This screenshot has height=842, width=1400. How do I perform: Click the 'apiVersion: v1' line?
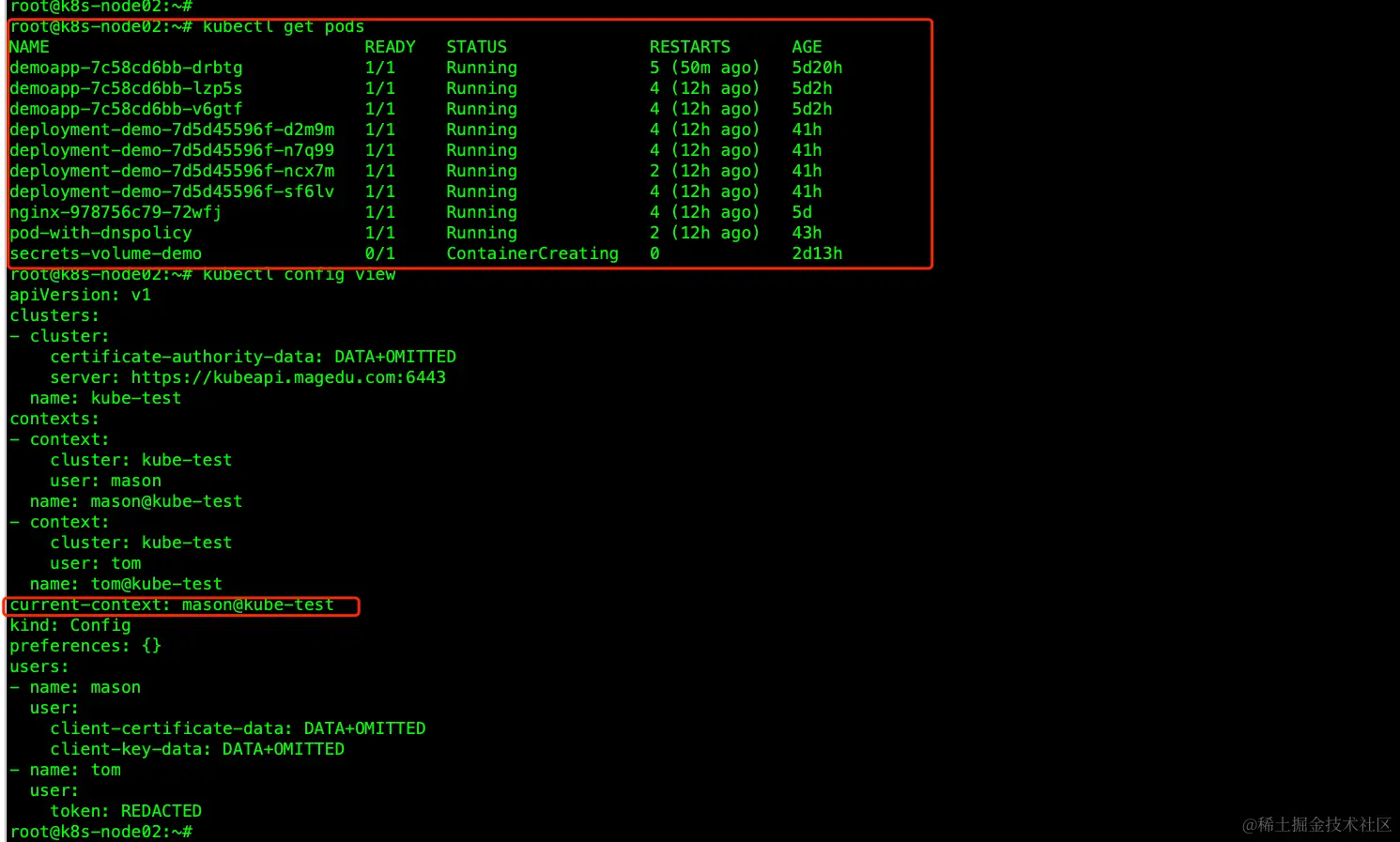(x=80, y=295)
